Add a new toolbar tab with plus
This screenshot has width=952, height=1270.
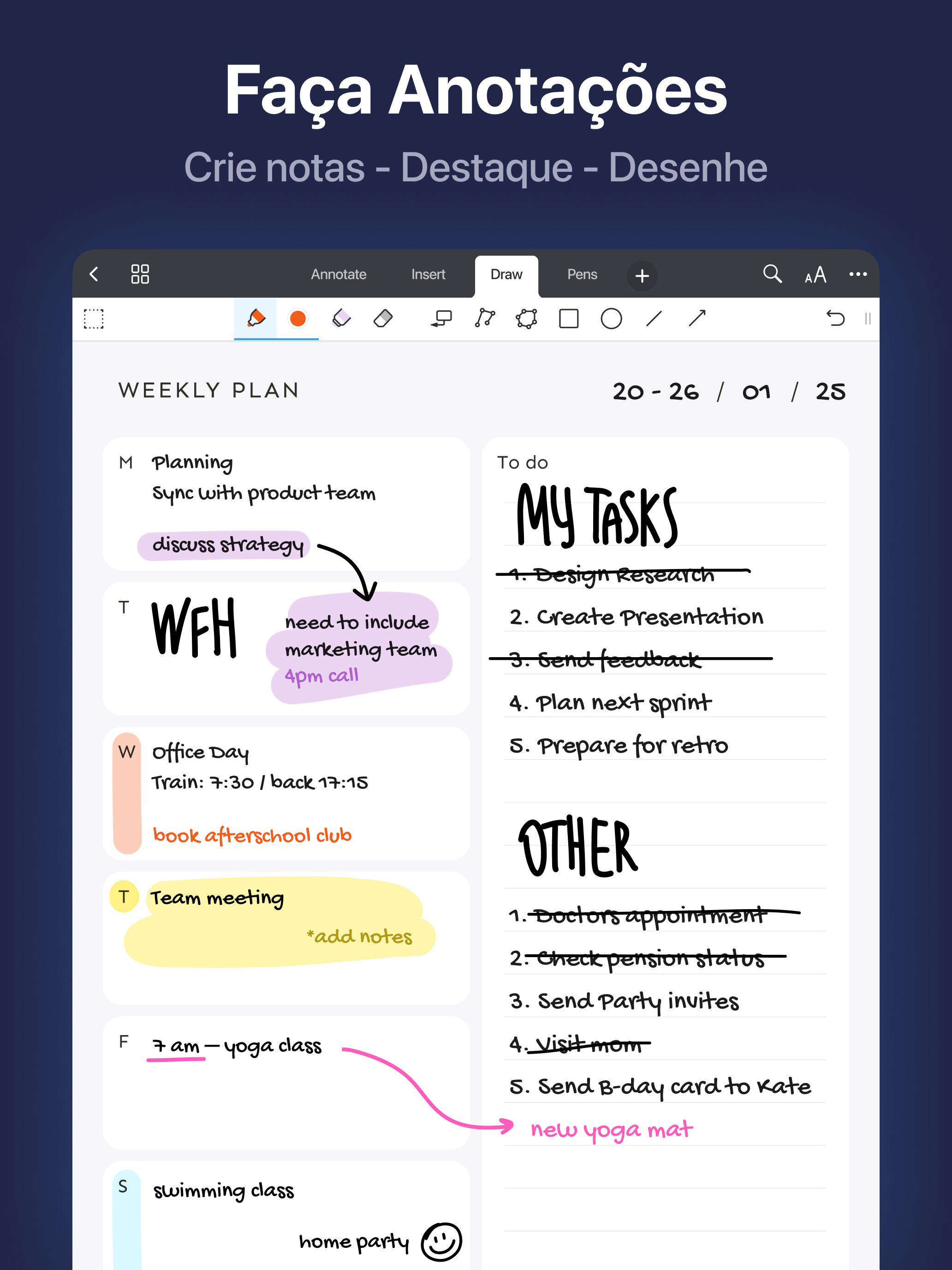642,276
